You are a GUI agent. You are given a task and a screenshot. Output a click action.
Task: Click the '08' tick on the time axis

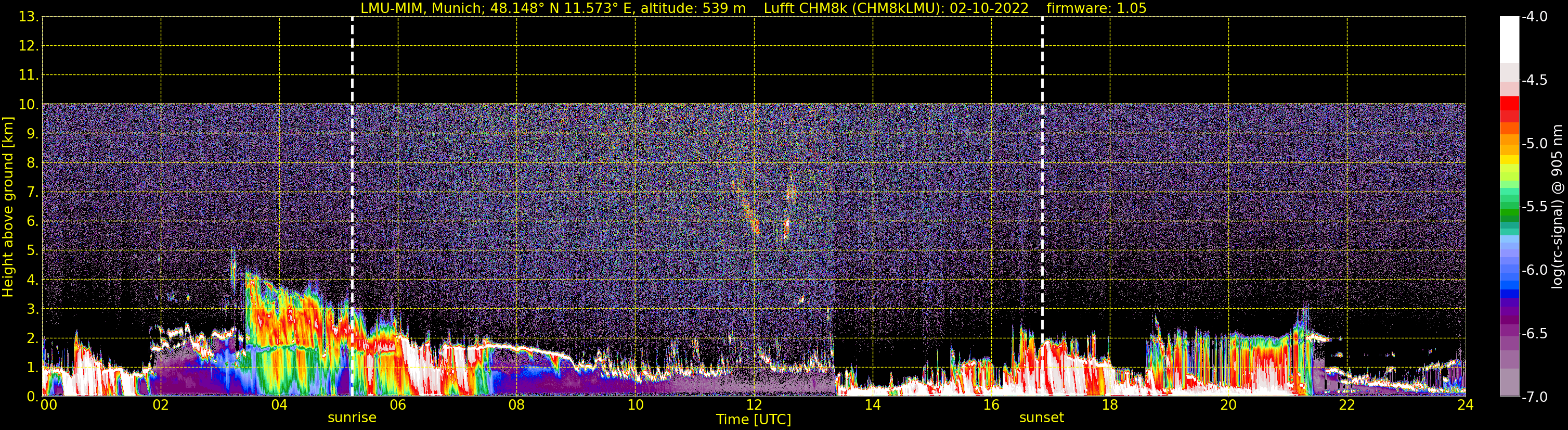[517, 405]
